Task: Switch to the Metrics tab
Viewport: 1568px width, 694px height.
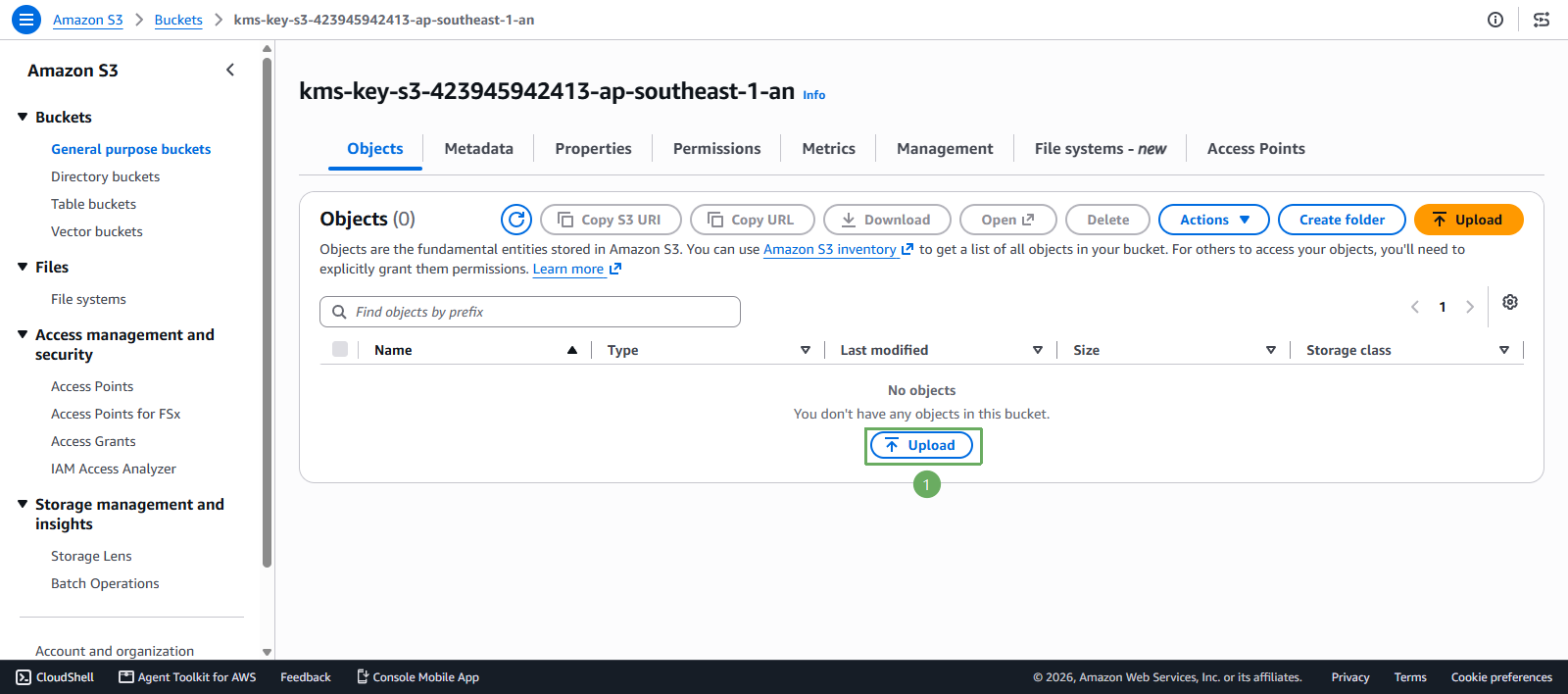Action: click(x=828, y=149)
